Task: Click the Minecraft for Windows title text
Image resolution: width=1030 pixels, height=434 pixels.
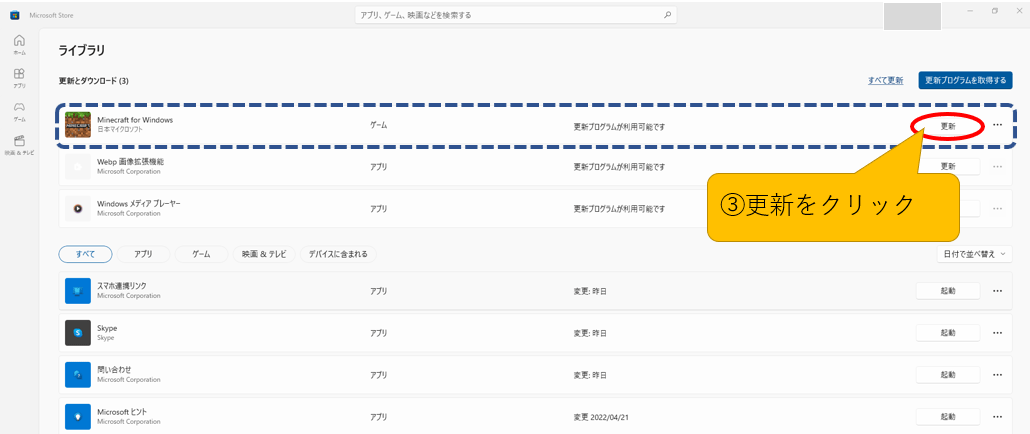Action: click(x=135, y=120)
